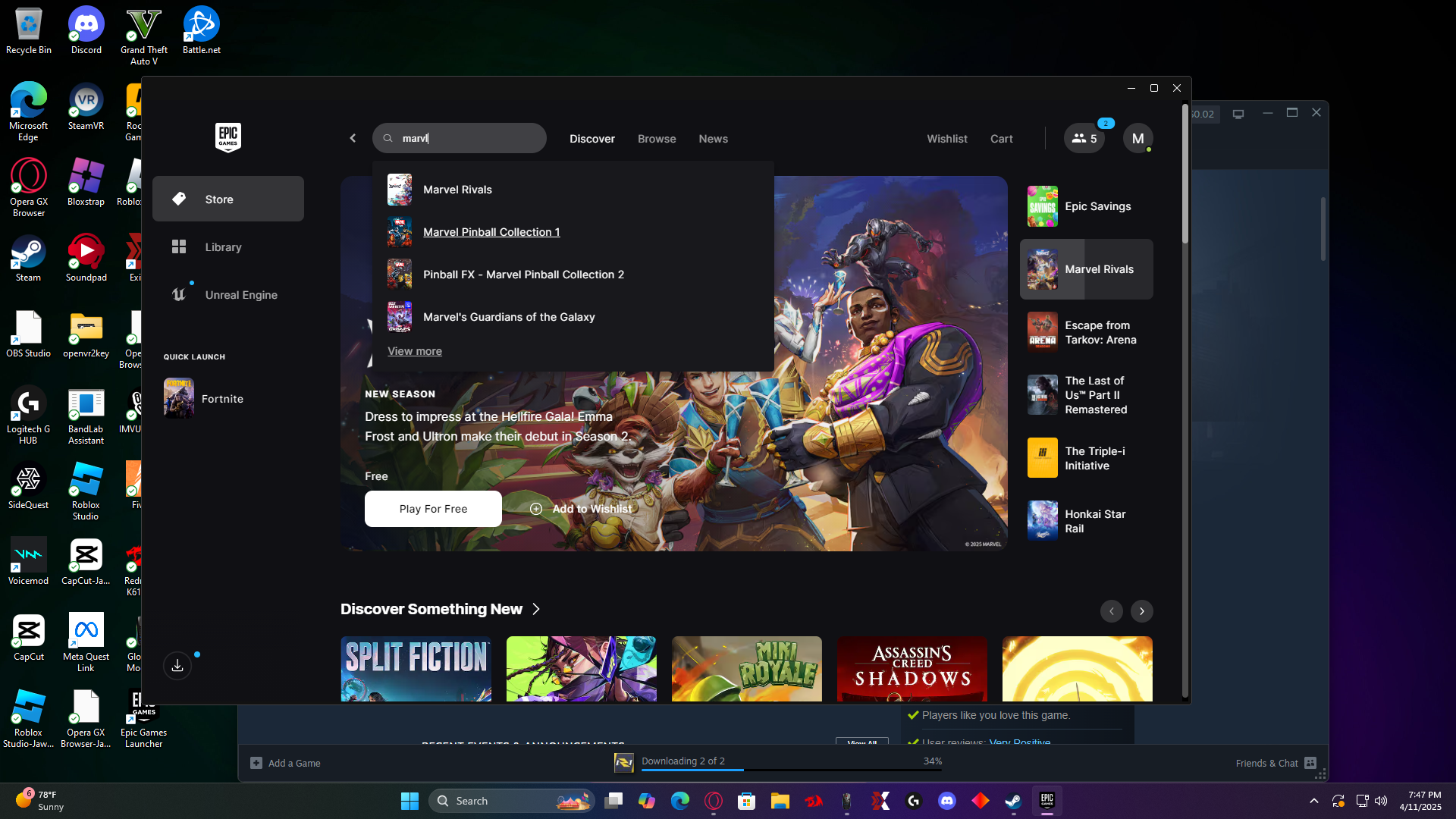This screenshot has width=1456, height=819.
Task: Open File Explorer from the taskbar
Action: point(780,801)
